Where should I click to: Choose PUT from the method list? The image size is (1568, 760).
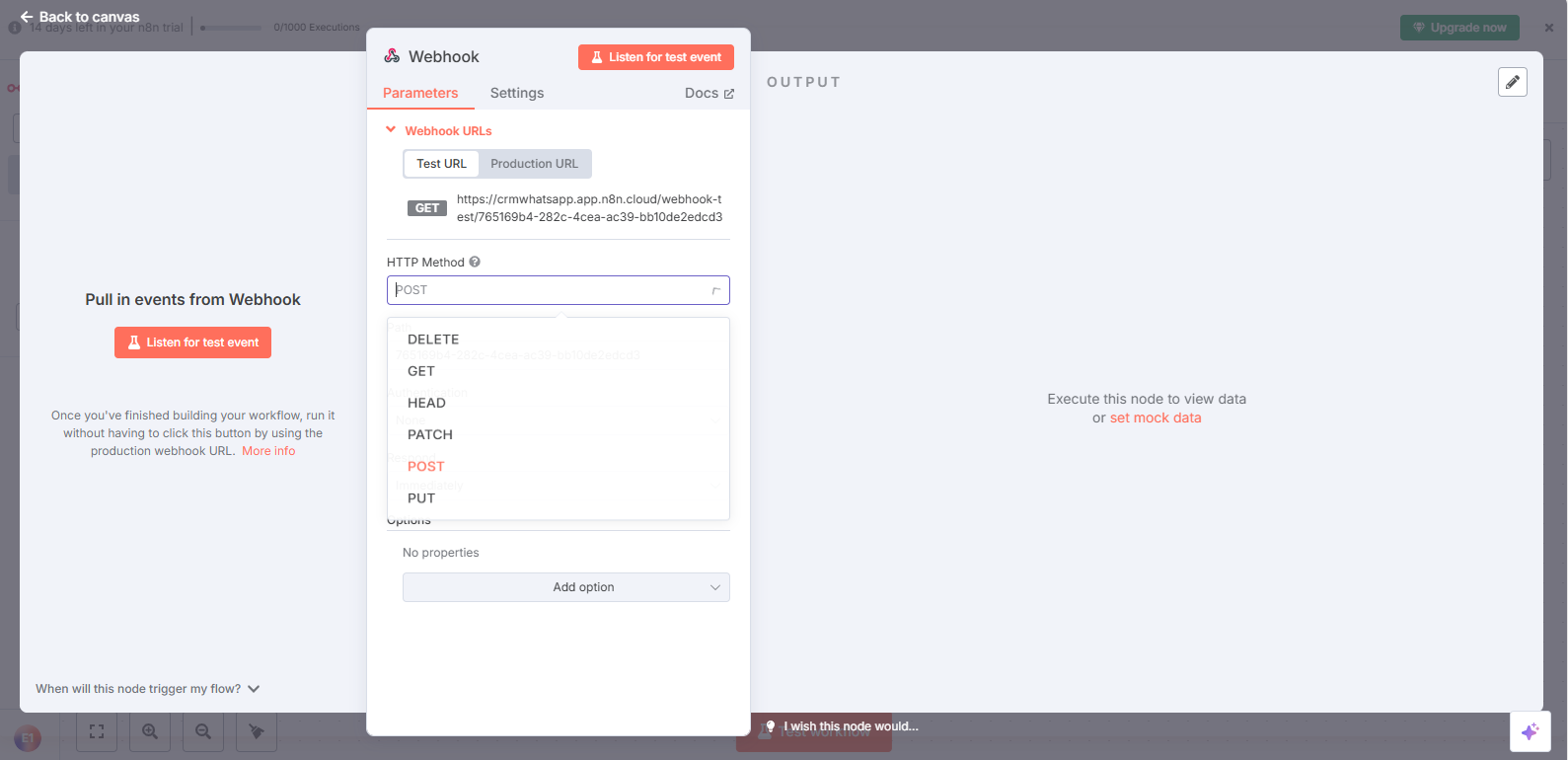coord(559,497)
